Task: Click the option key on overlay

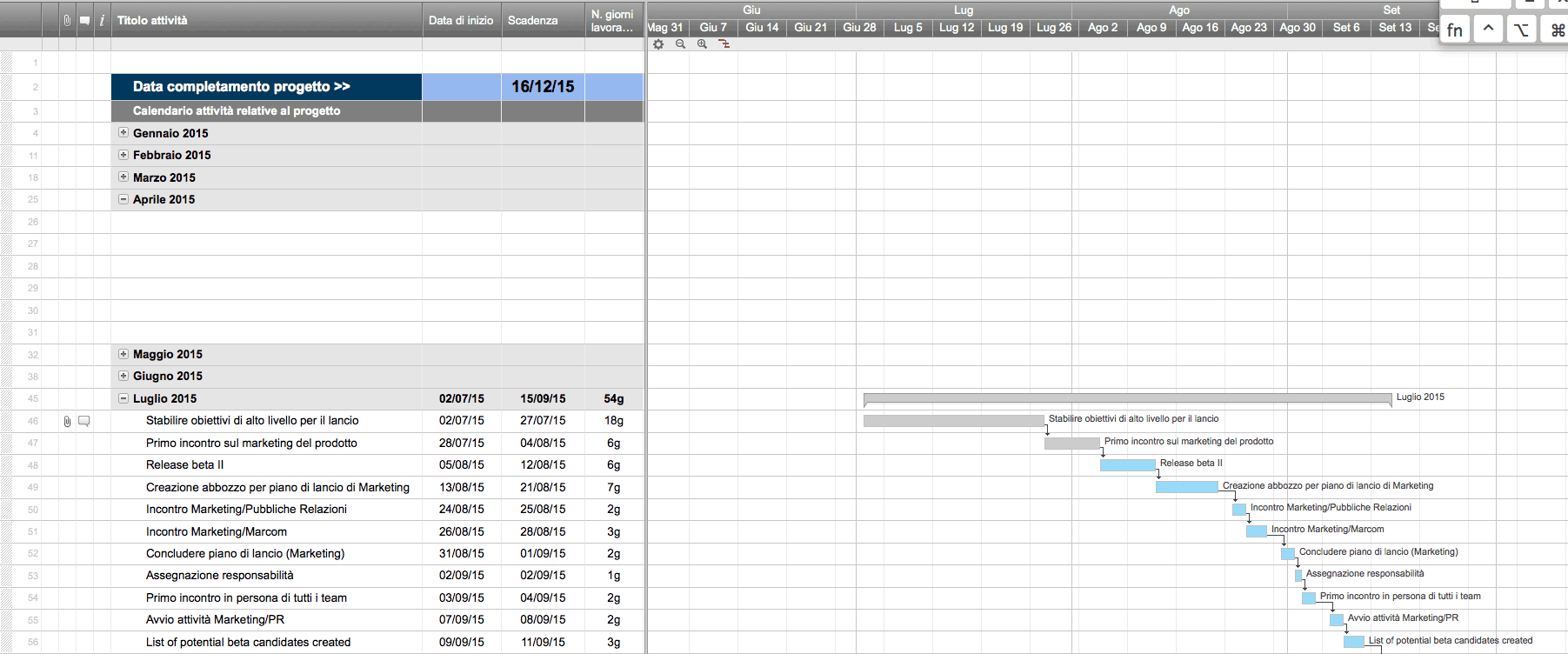Action: click(x=1522, y=30)
